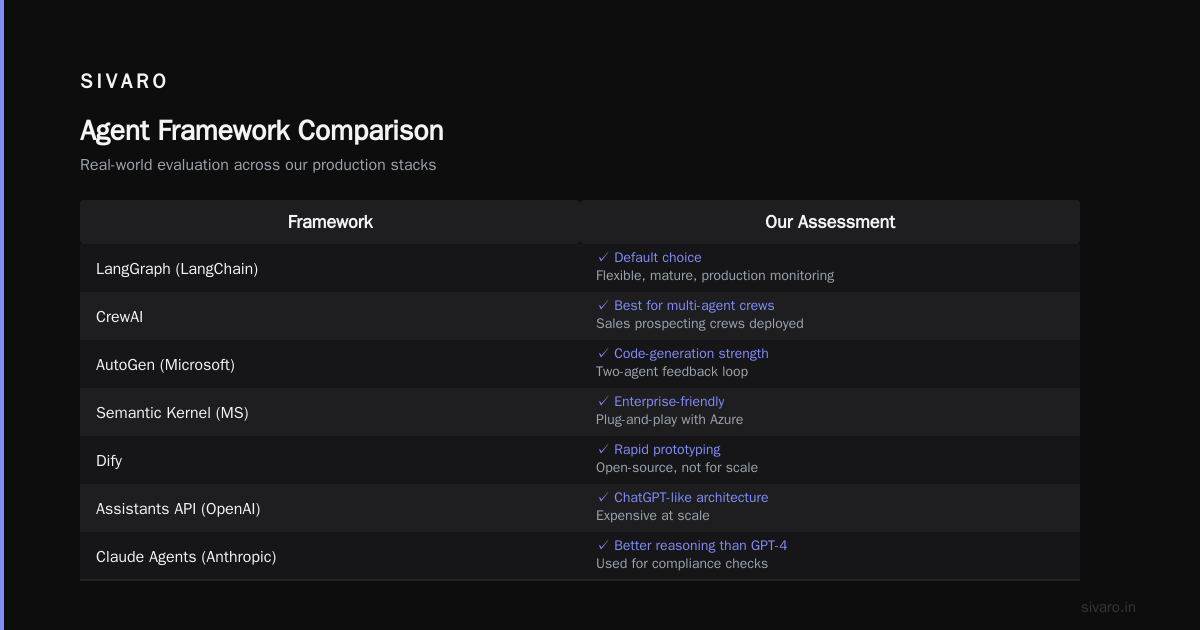
Task: Click the Expensive at scale description
Action: [653, 516]
